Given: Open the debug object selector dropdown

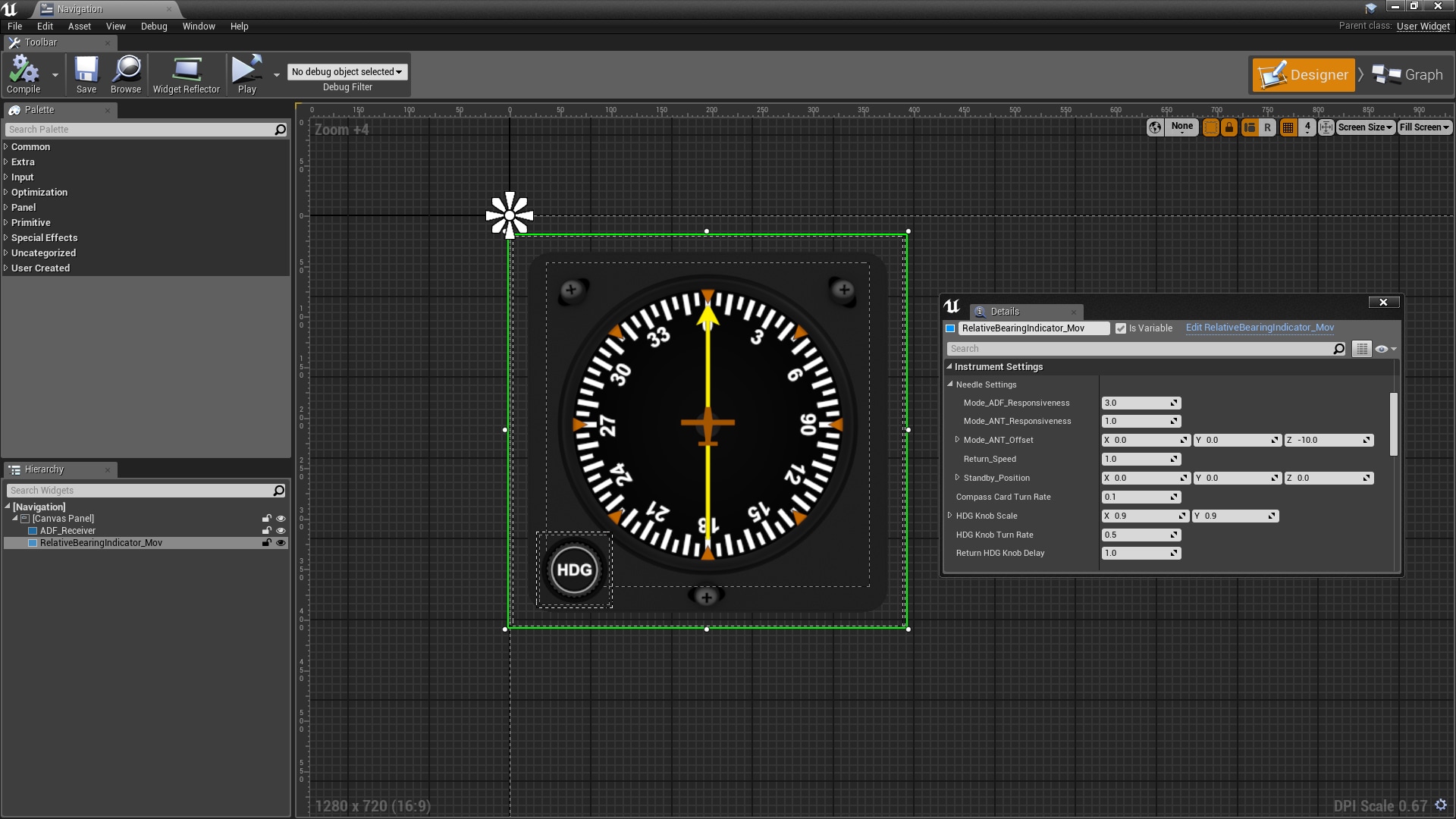Looking at the screenshot, I should point(347,72).
